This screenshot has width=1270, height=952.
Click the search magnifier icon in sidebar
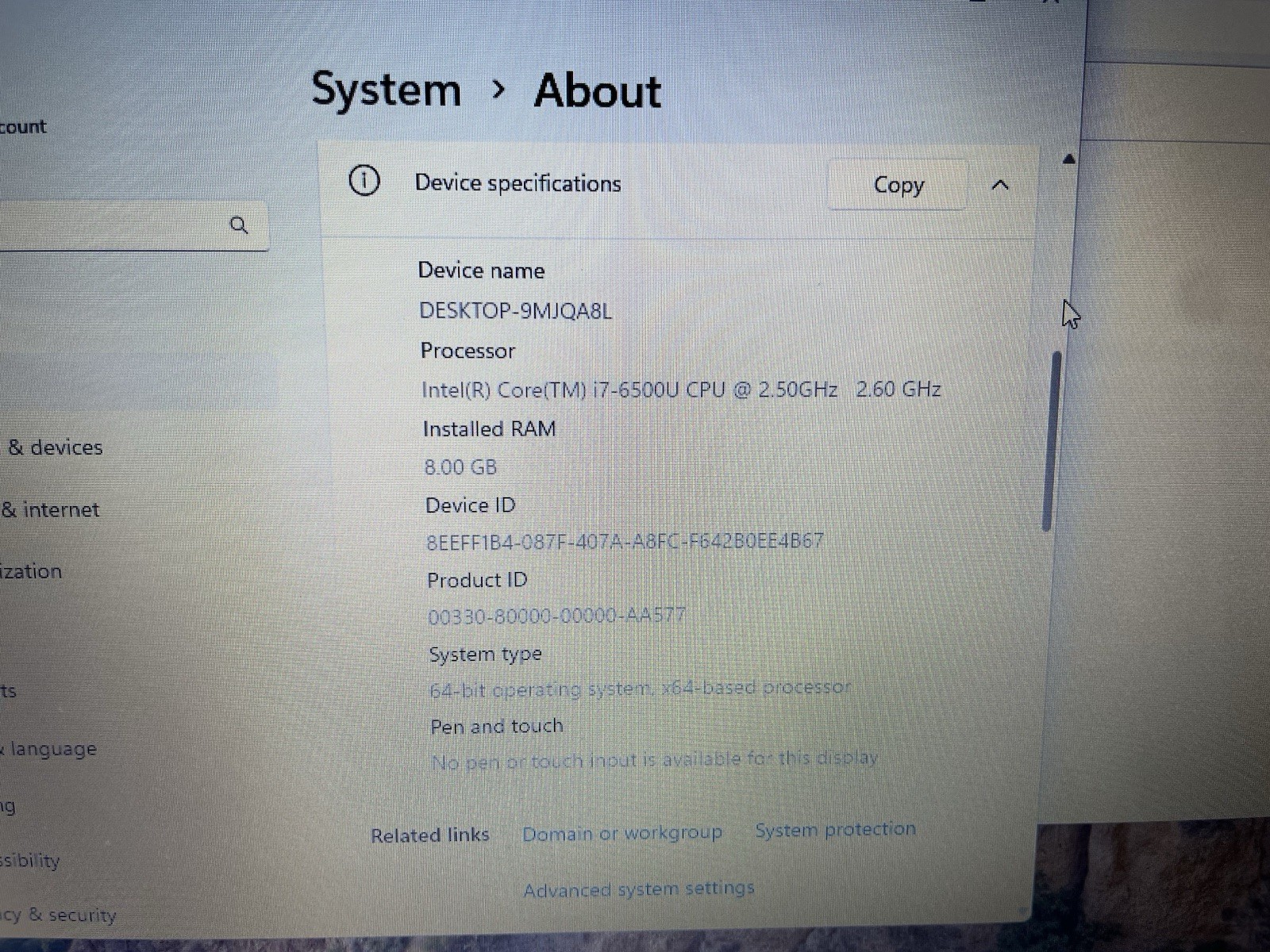239,225
